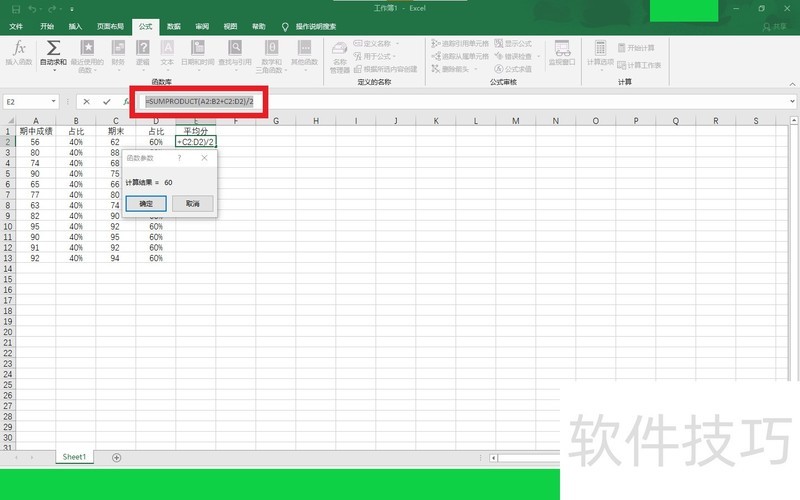Viewport: 800px width, 500px height.
Task: Click the Name Box showing E2
Action: [x=27, y=102]
